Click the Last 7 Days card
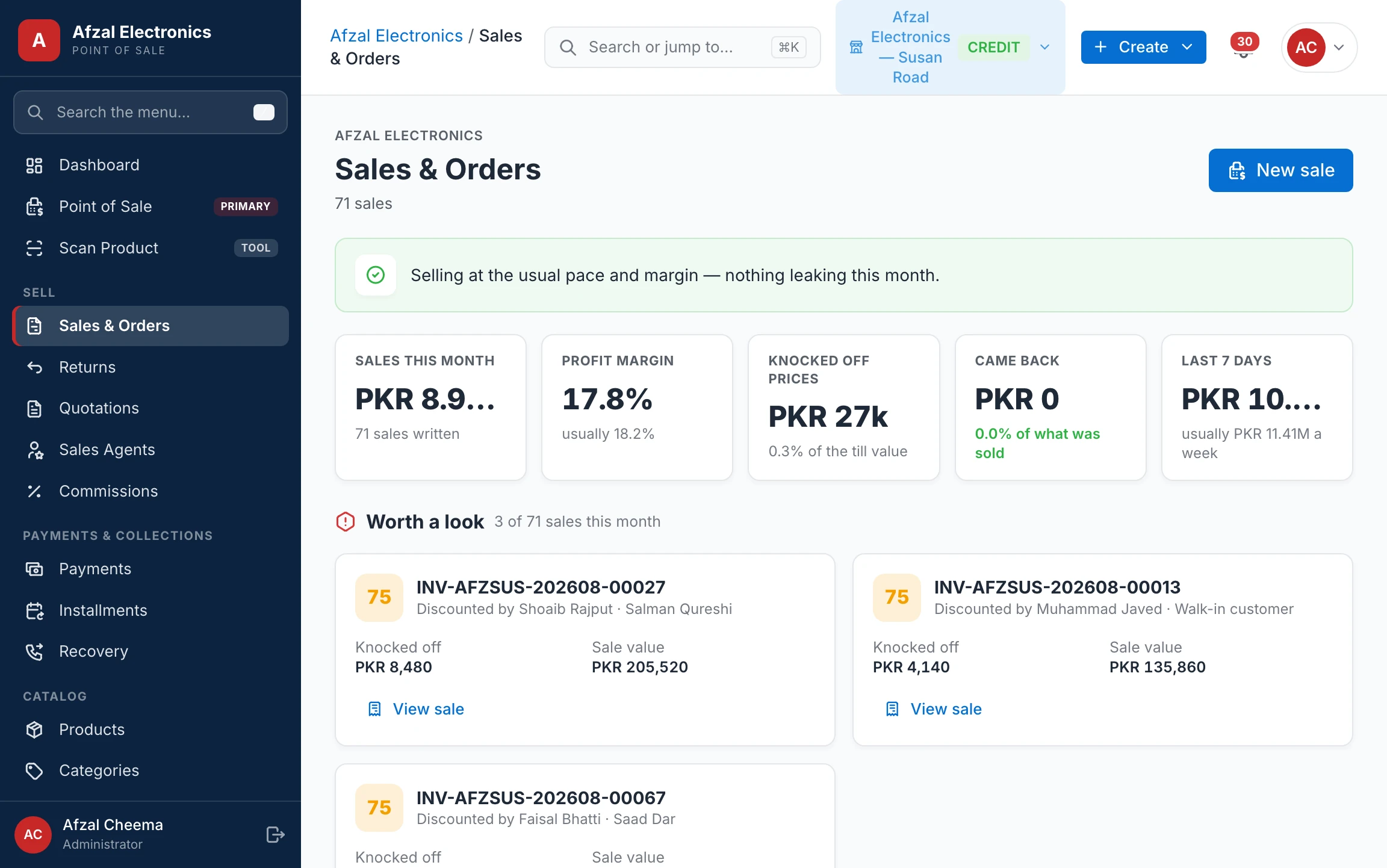This screenshot has width=1387, height=868. coord(1257,408)
